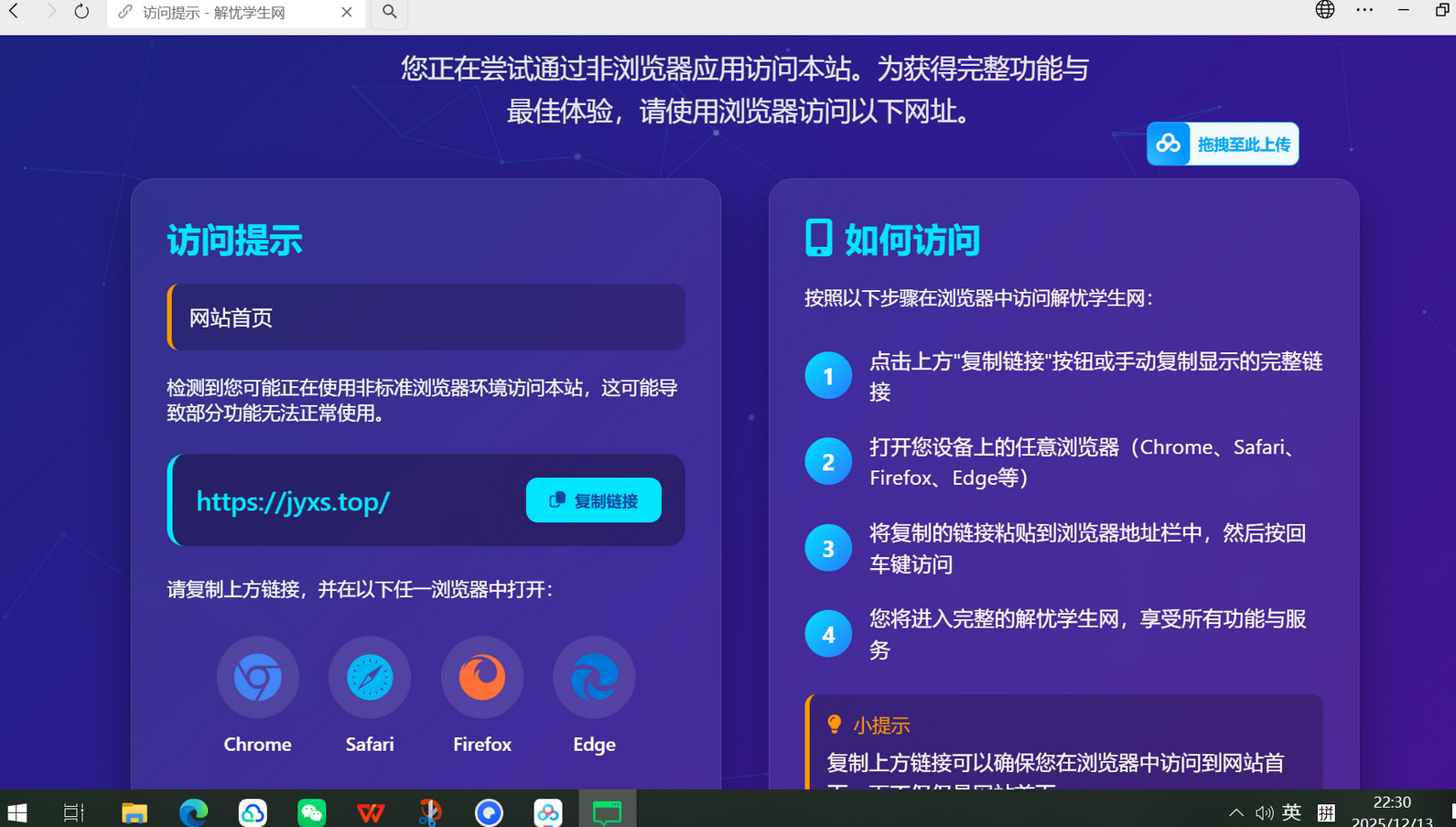Click the Firefox browser icon
Screen dimensions: 1456x827
(482, 678)
